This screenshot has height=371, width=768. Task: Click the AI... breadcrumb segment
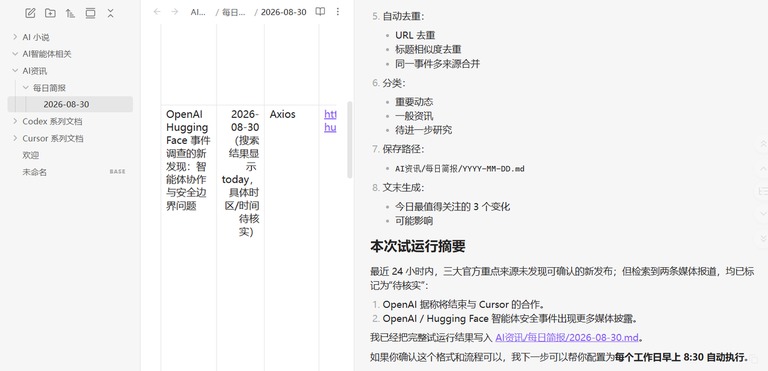click(198, 12)
